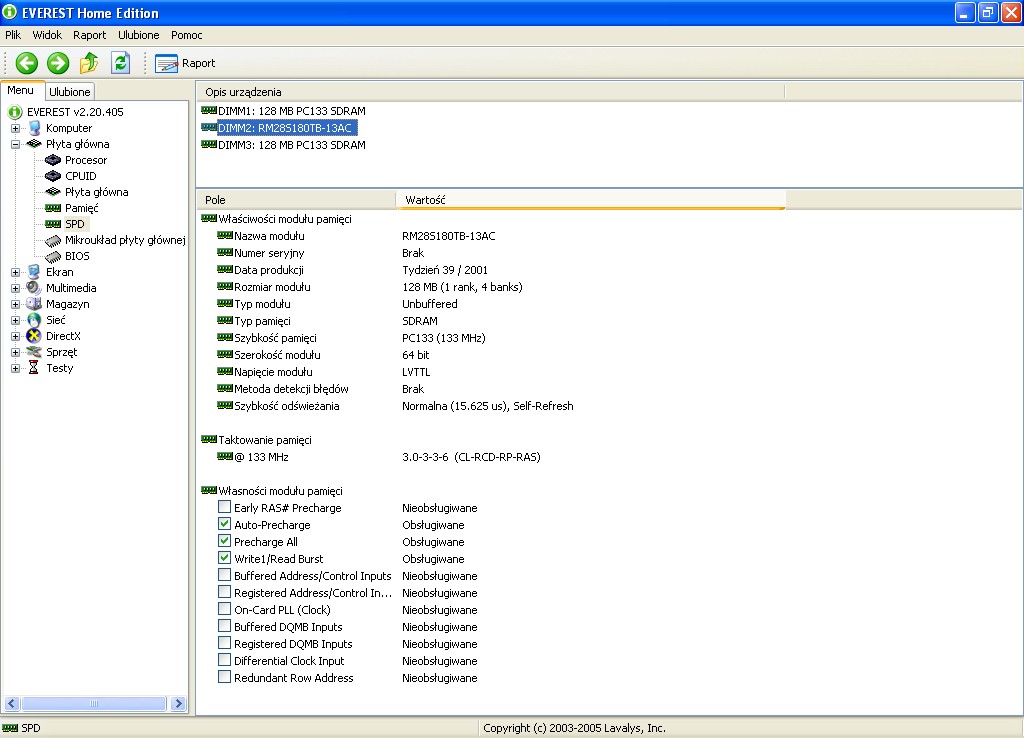Collapse the top-level Płyta główna node
The image size is (1024, 738).
pos(15,144)
